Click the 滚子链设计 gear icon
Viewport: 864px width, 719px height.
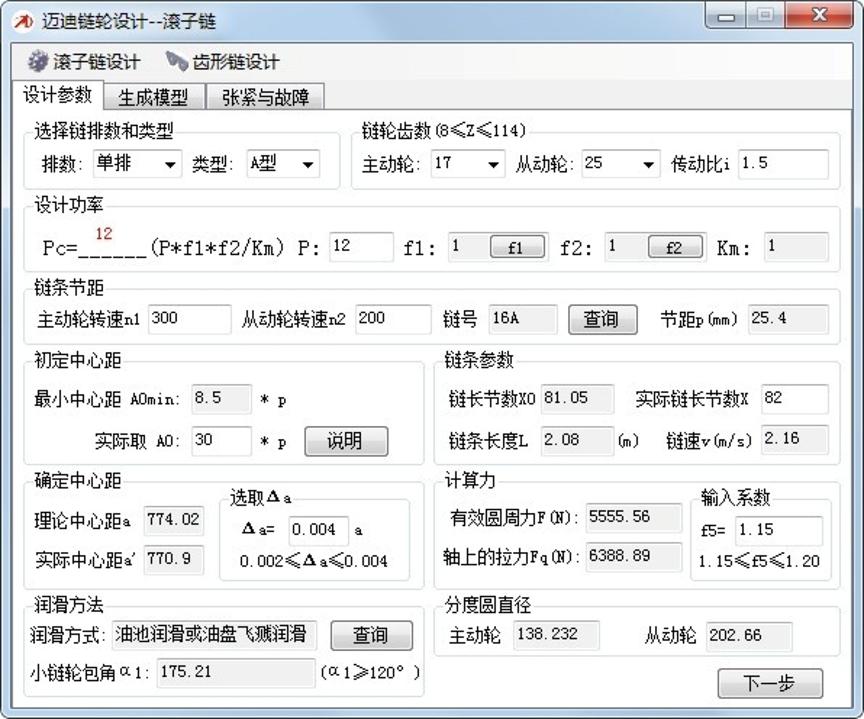[38, 61]
